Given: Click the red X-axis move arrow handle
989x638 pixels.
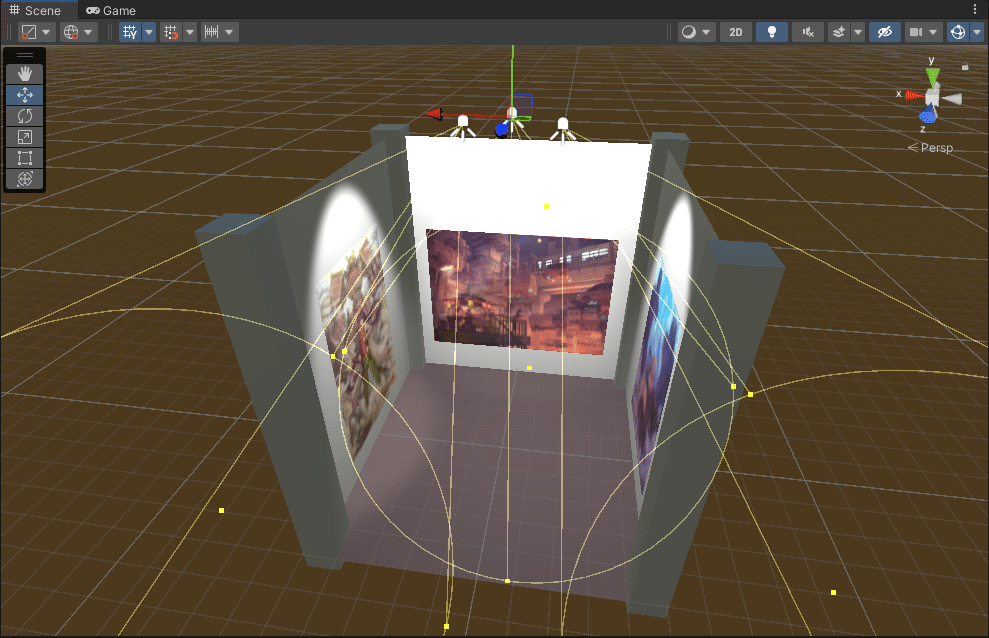Looking at the screenshot, I should point(434,113).
